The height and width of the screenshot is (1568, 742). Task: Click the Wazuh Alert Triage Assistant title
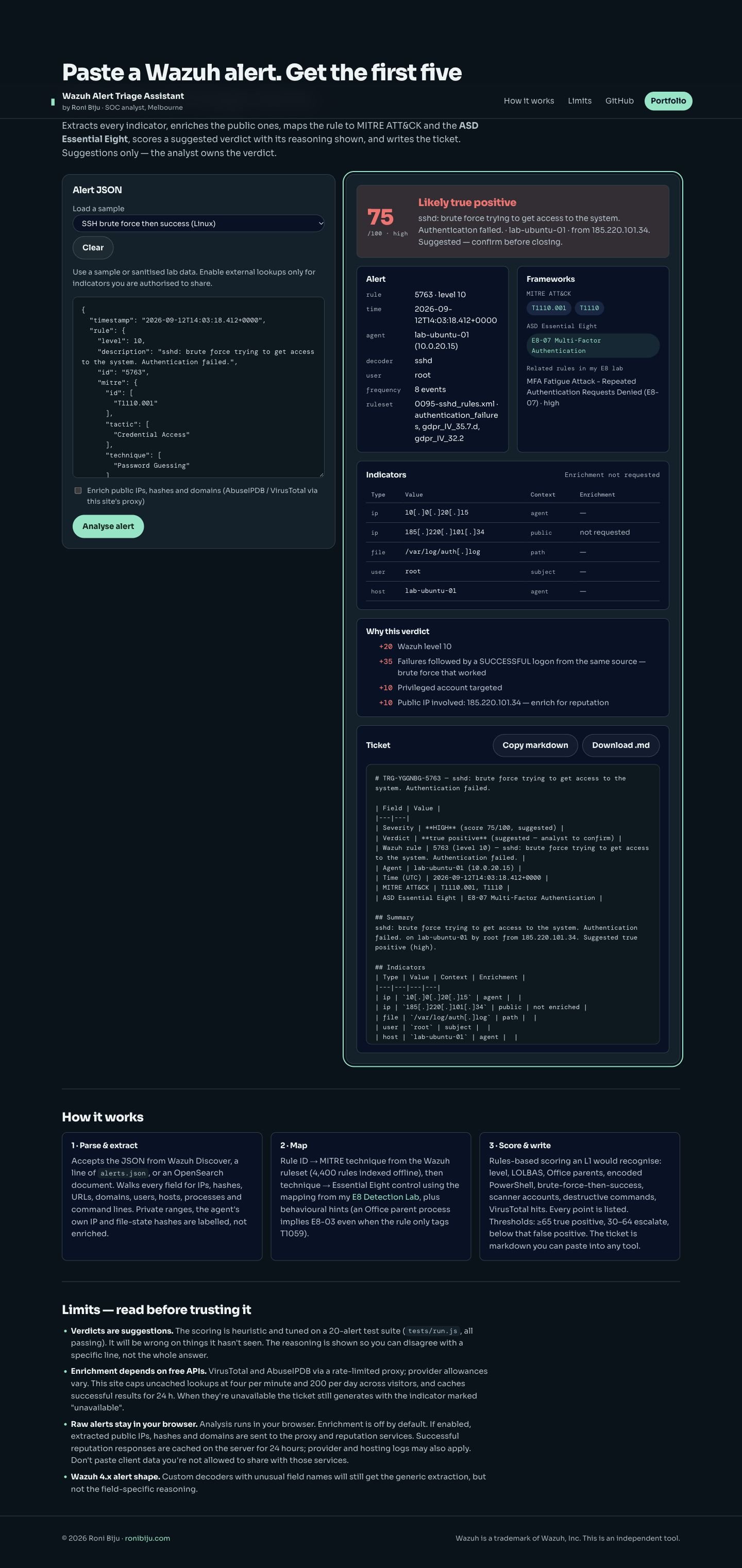click(123, 96)
